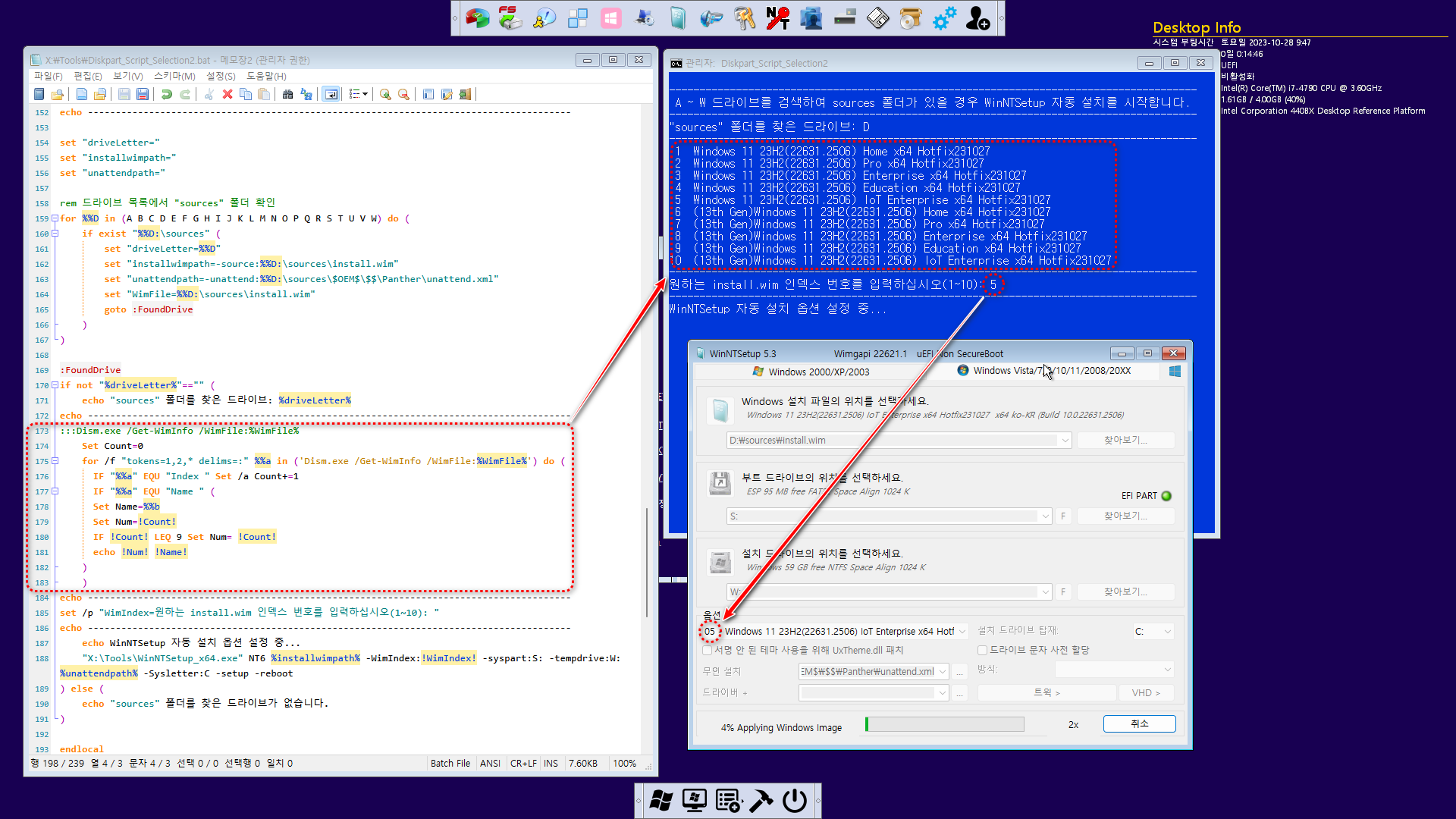The width and height of the screenshot is (1456, 819).
Task: Launch the add user icon in top dock
Action: coord(977,17)
